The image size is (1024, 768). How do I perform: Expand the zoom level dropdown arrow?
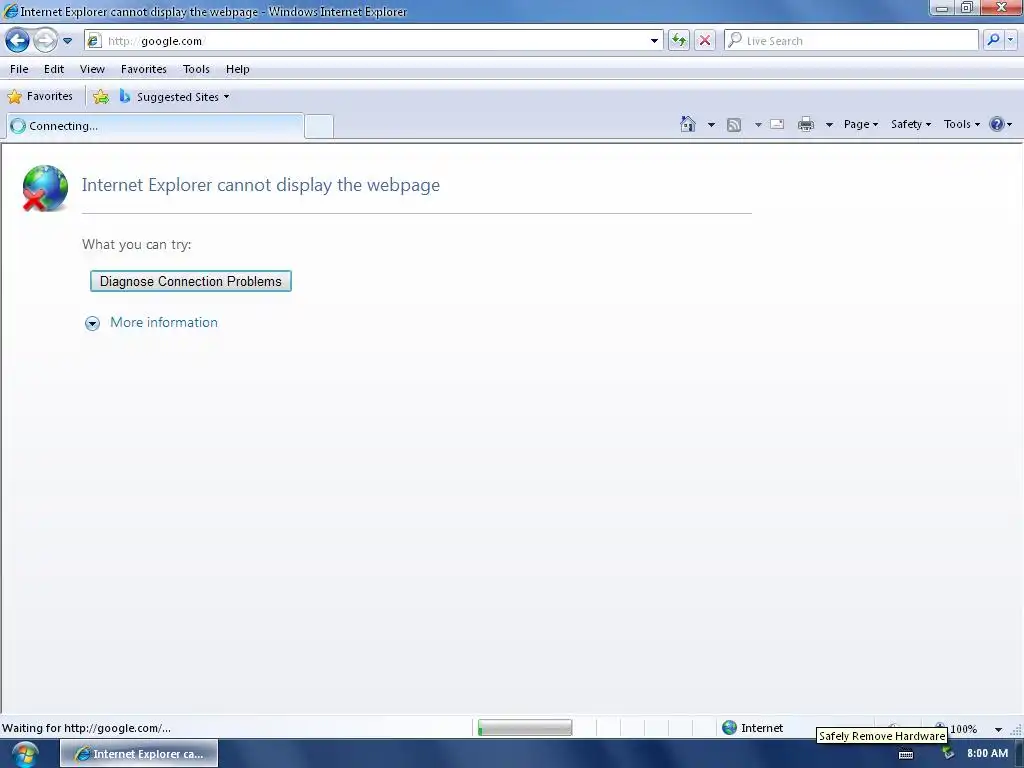pyautogui.click(x=998, y=729)
